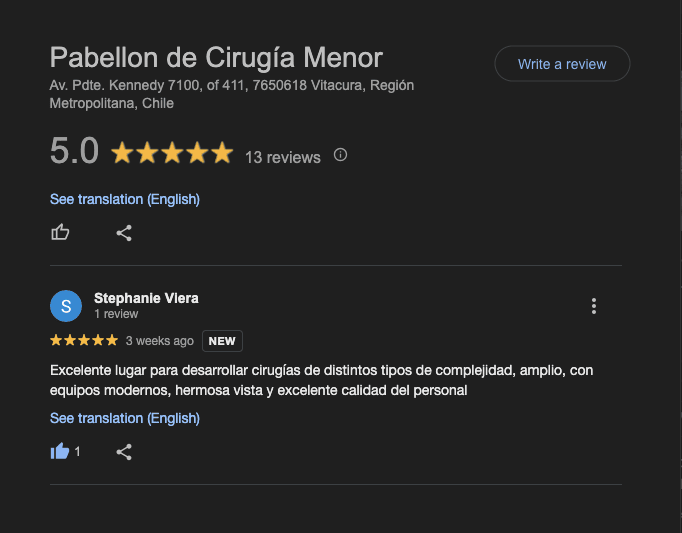Click the Pabellon de Cirugía Menor title

click(x=216, y=57)
